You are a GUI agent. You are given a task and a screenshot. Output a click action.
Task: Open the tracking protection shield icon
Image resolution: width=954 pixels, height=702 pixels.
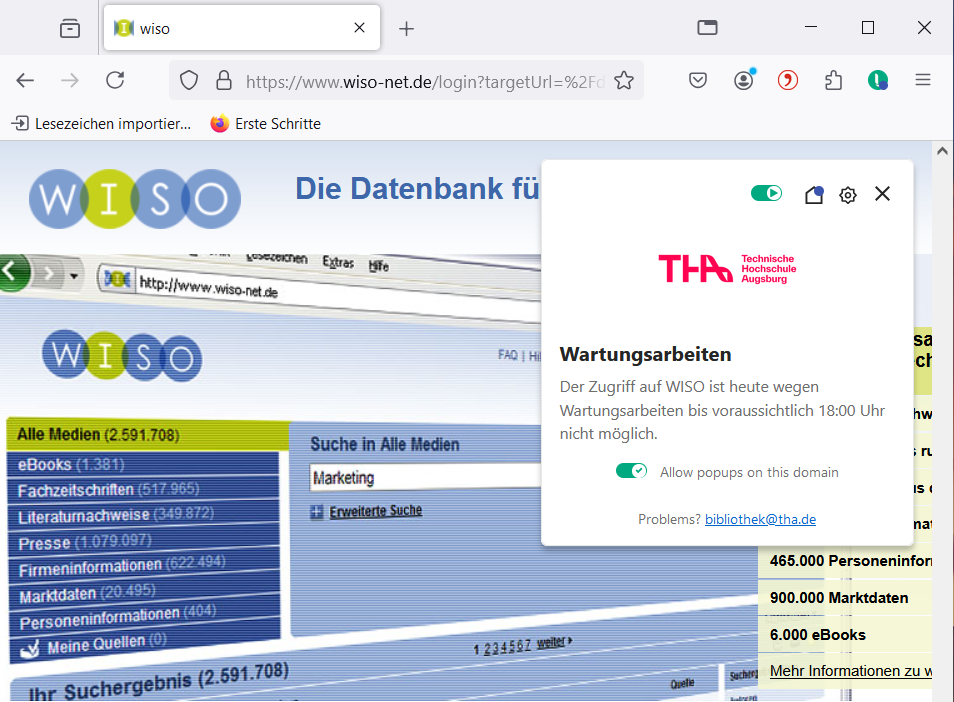(188, 81)
